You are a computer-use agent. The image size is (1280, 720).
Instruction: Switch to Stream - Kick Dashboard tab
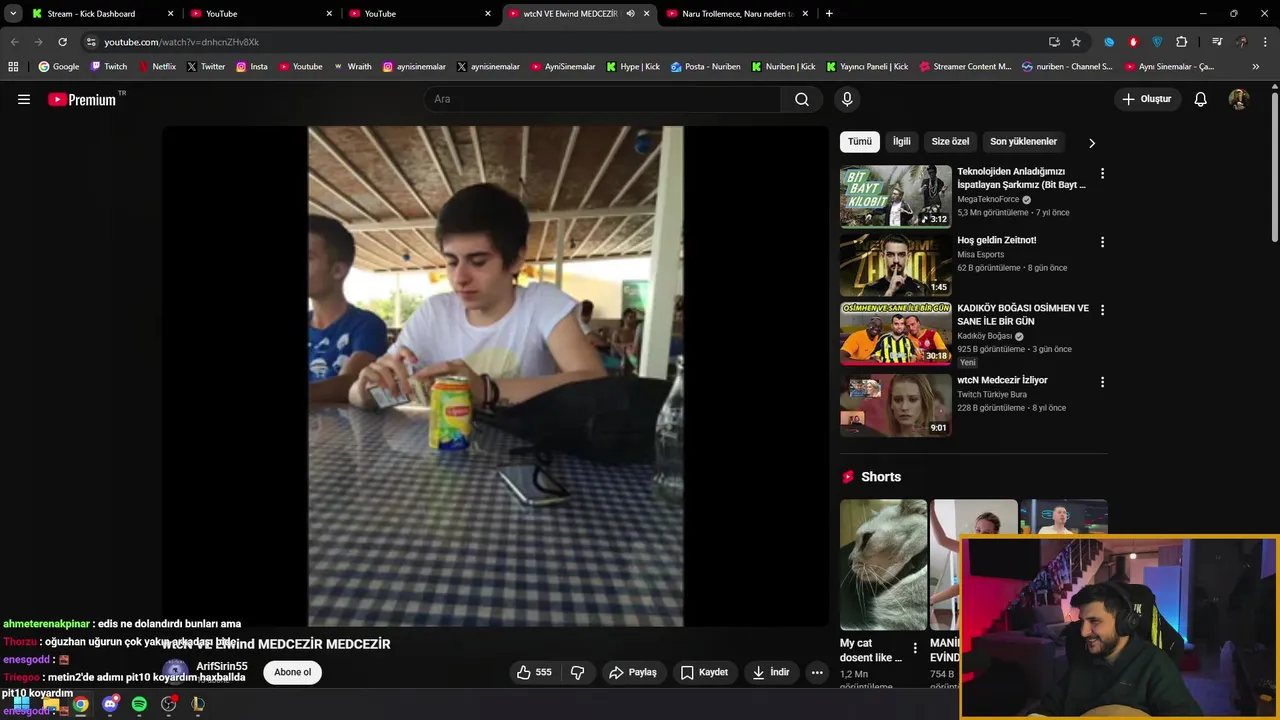tap(101, 13)
